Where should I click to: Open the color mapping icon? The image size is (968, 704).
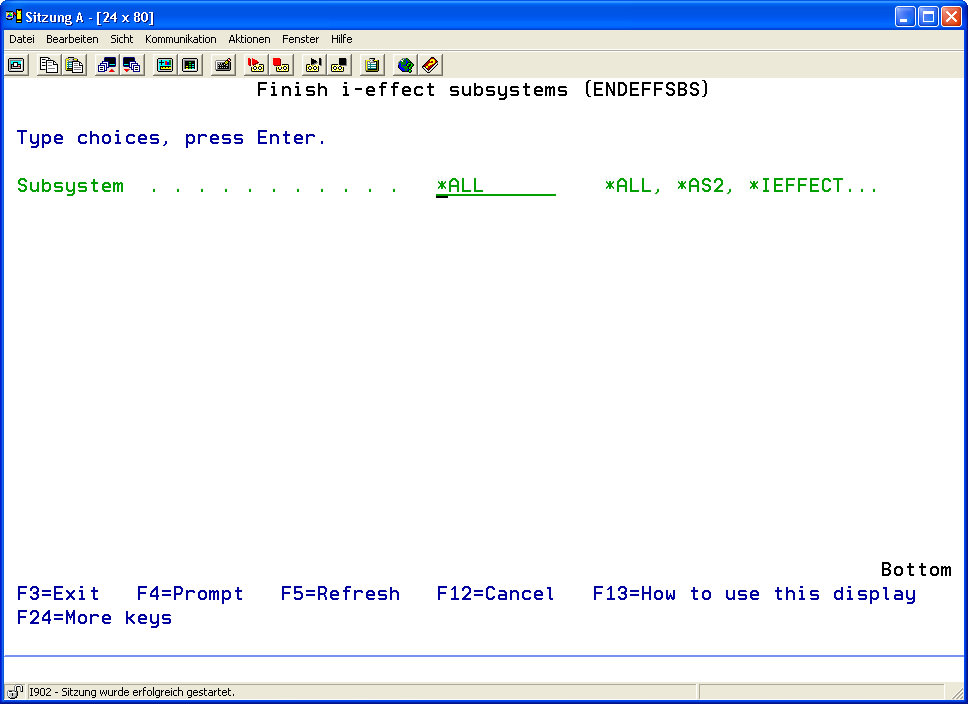click(190, 65)
